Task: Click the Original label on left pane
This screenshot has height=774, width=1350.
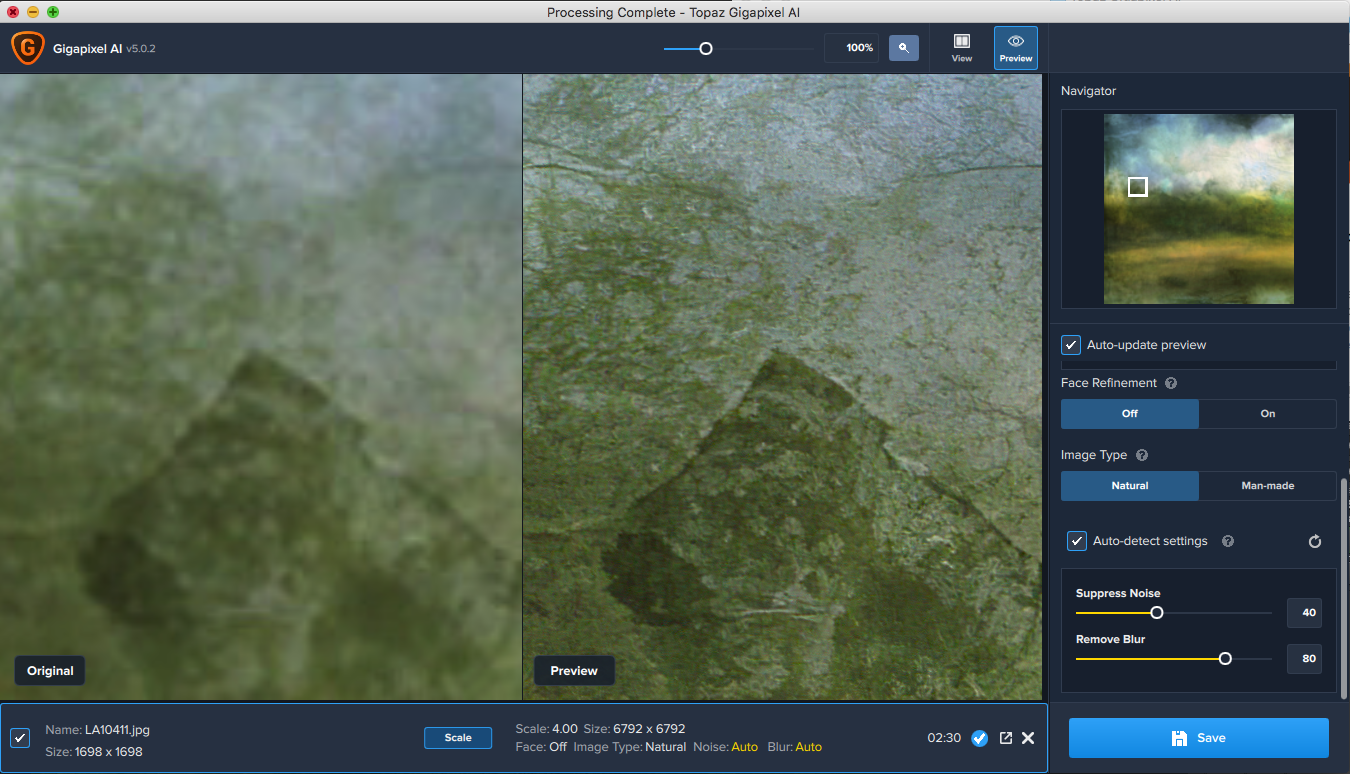Action: [x=50, y=671]
